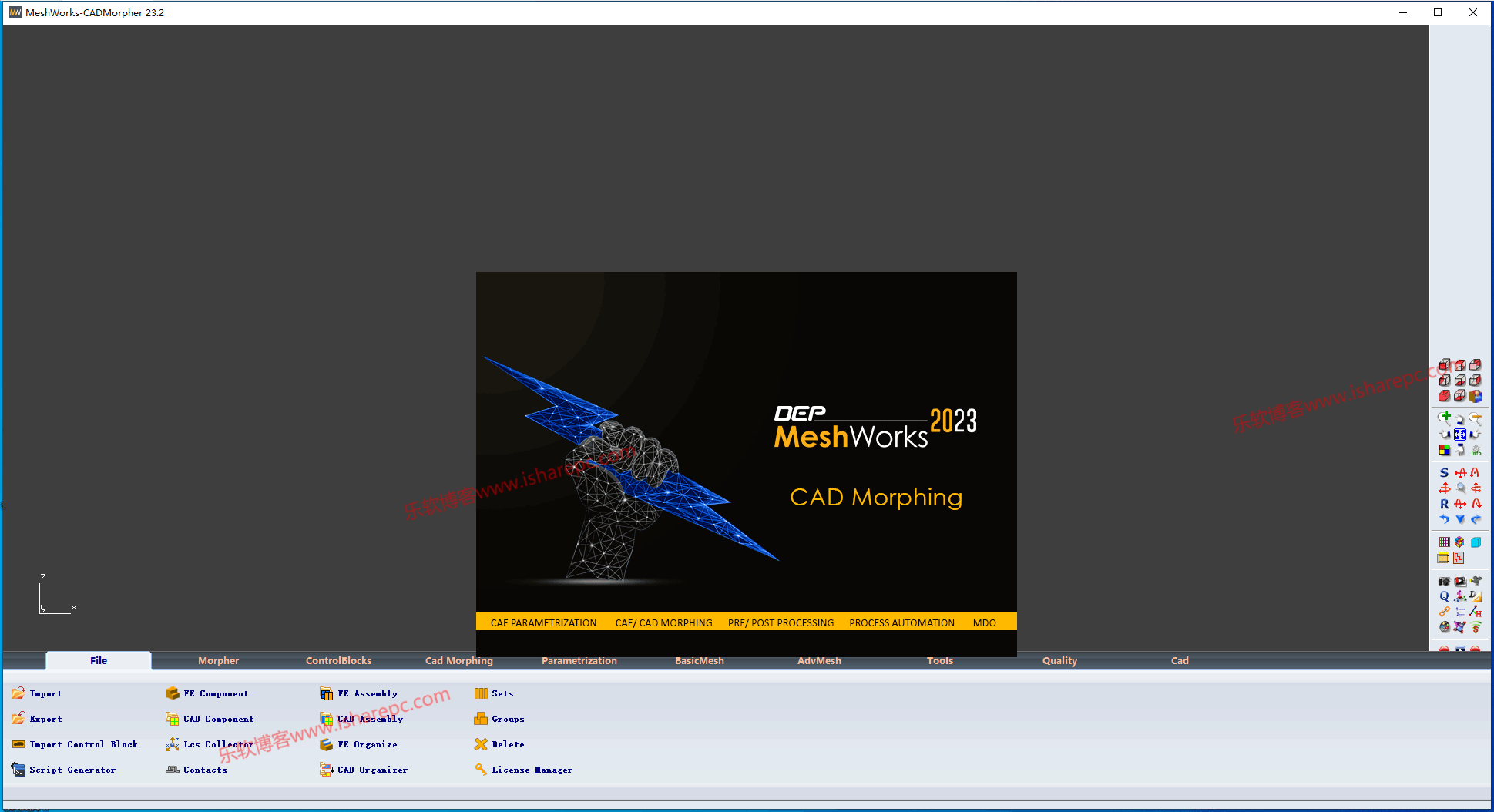This screenshot has width=1494, height=812.
Task: Launch the Script Generator
Action: point(64,770)
